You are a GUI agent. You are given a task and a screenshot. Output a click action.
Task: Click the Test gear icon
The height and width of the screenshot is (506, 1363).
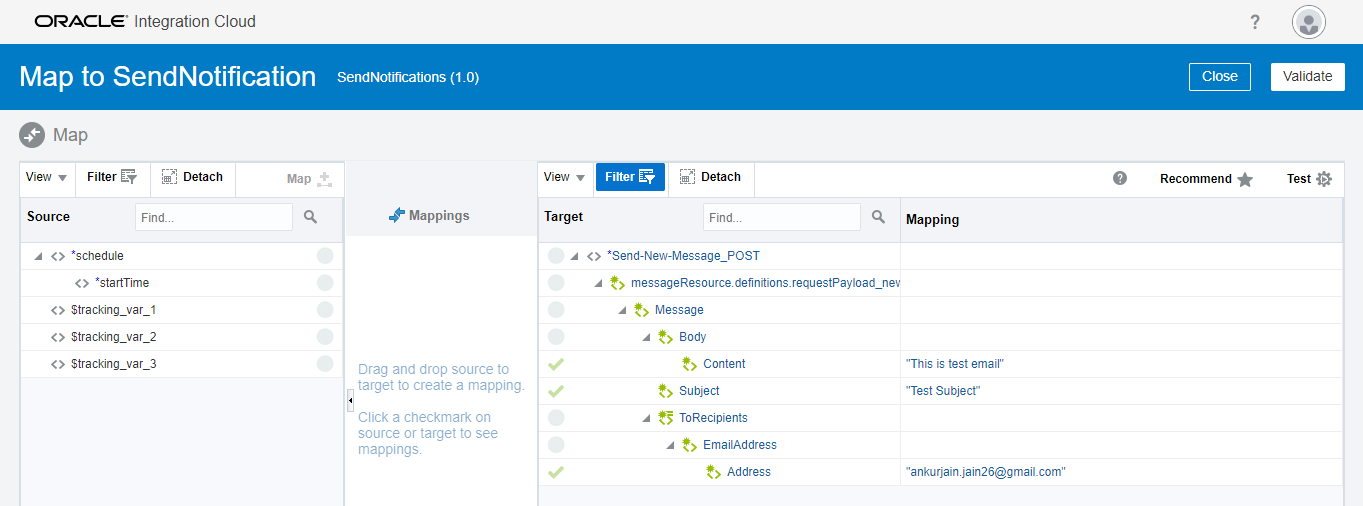tap(1324, 179)
